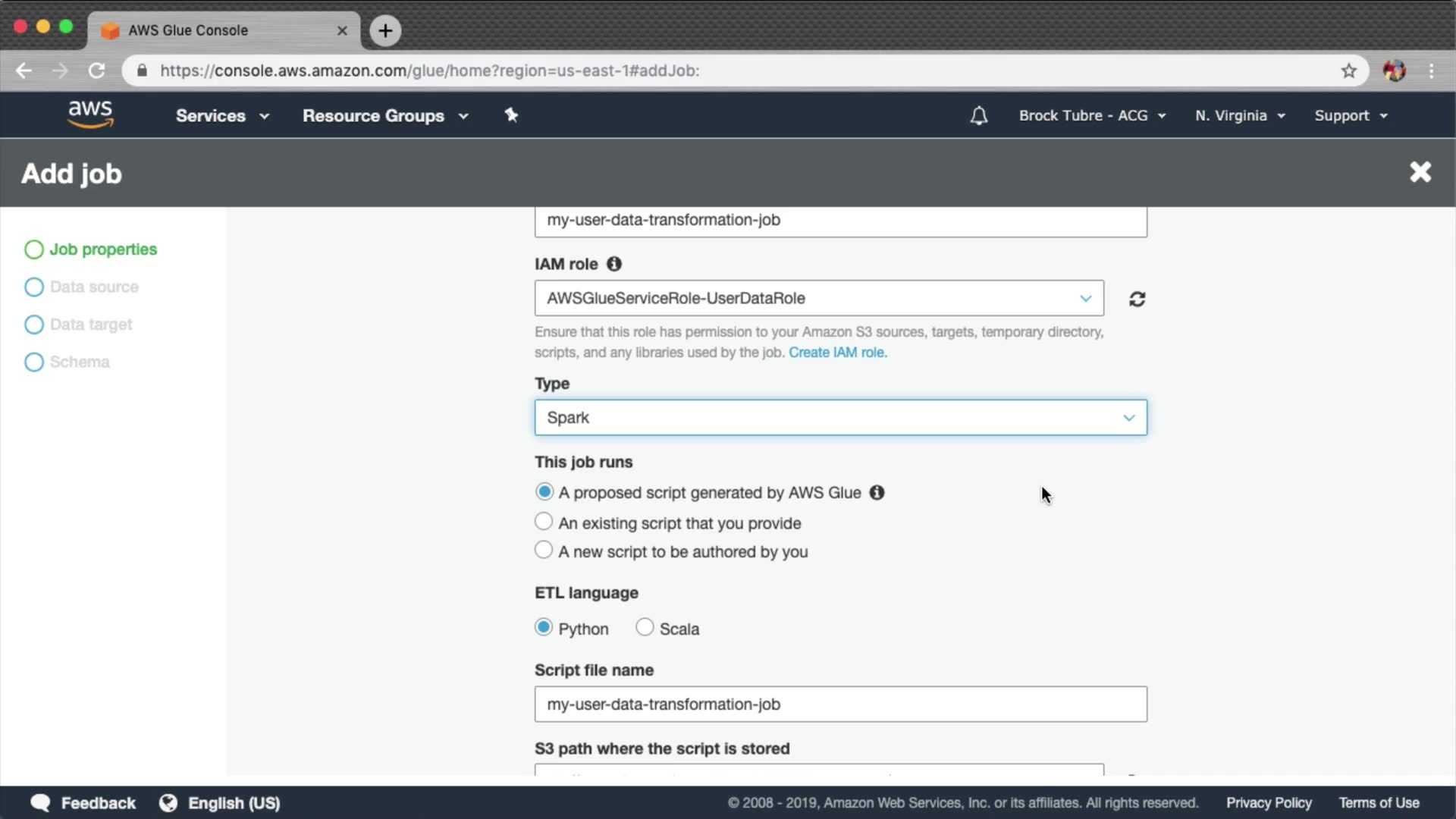Select 'An existing script that you provide'

coord(544,522)
